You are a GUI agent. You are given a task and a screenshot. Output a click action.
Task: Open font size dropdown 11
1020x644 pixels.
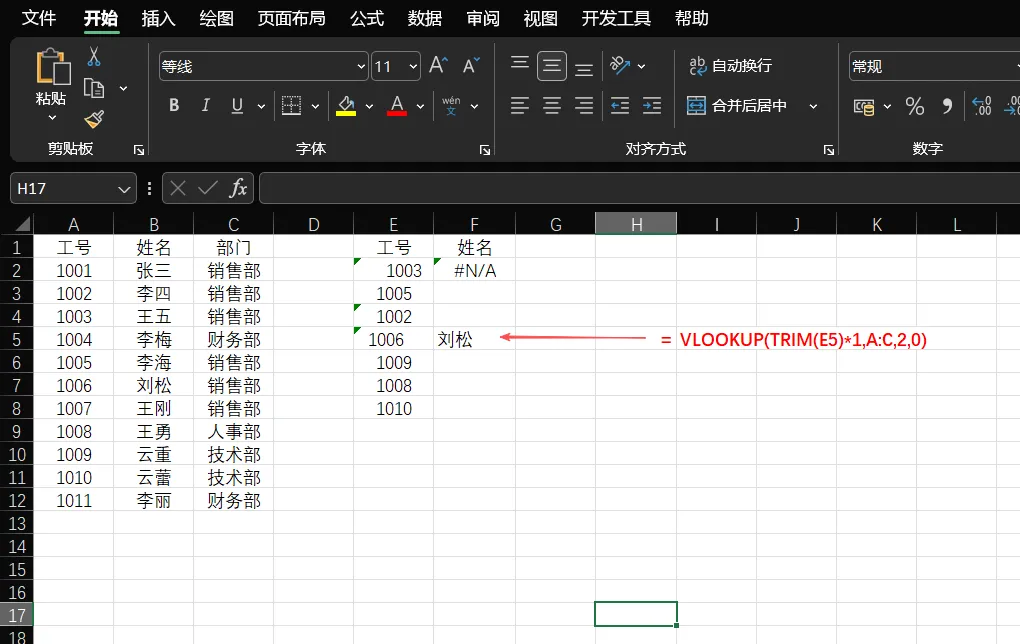413,66
